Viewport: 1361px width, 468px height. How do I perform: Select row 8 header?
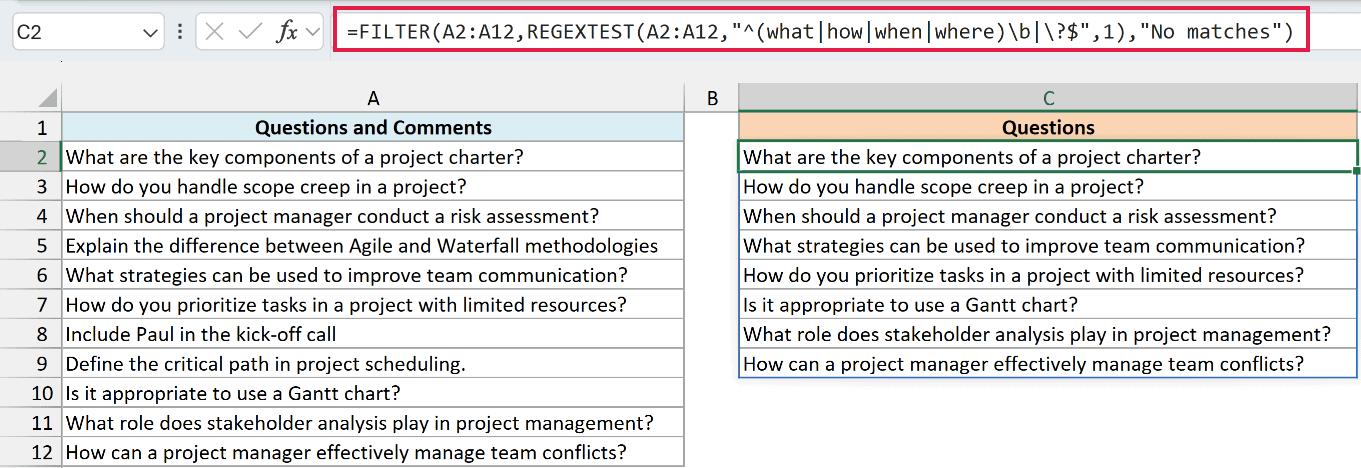pyautogui.click(x=31, y=334)
